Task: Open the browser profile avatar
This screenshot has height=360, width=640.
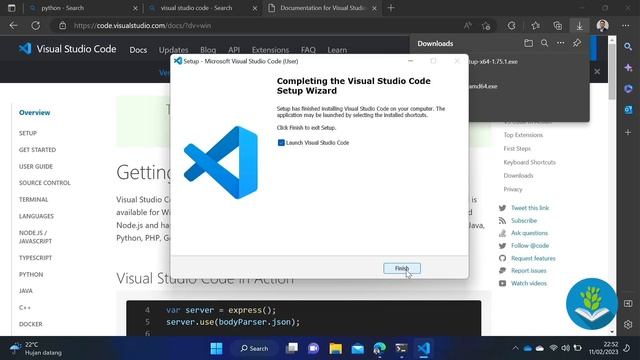Action: 602,25
